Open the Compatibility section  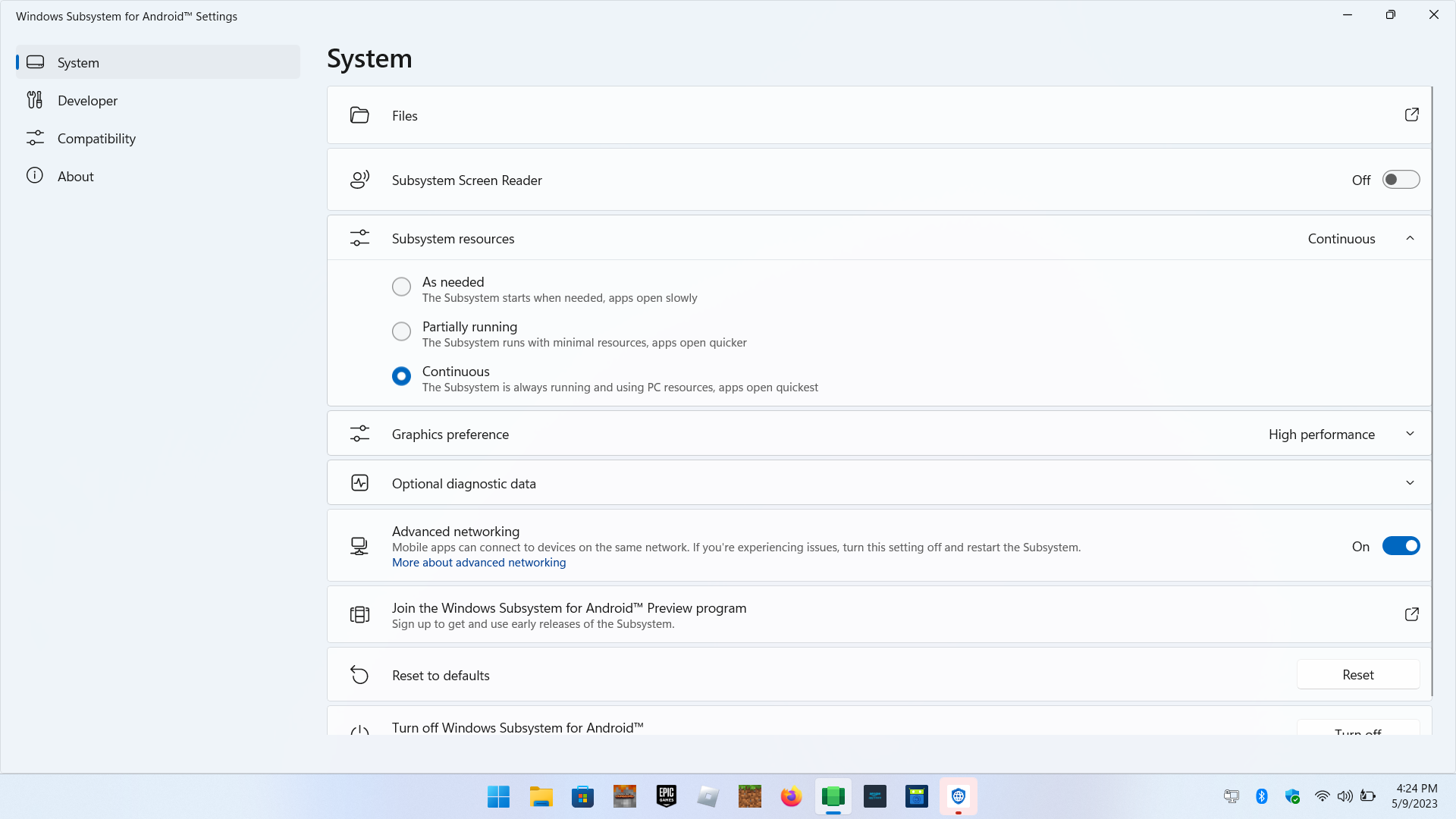click(158, 138)
